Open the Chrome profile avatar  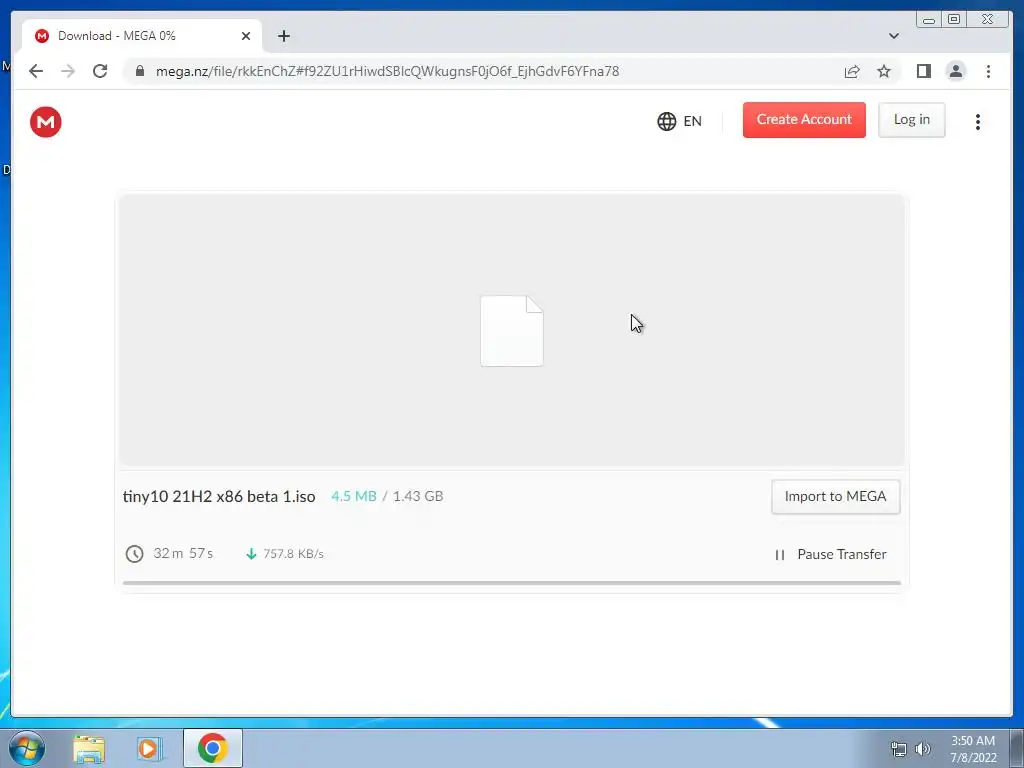point(955,71)
